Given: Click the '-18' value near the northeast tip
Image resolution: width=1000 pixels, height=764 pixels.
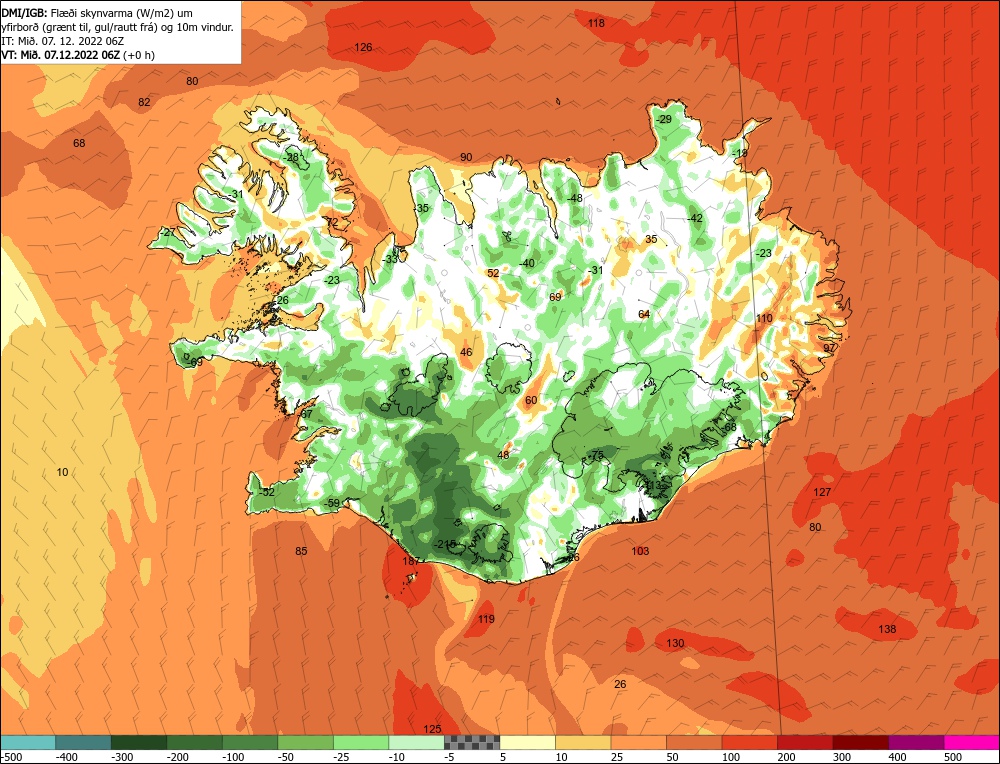Looking at the screenshot, I should tap(739, 154).
